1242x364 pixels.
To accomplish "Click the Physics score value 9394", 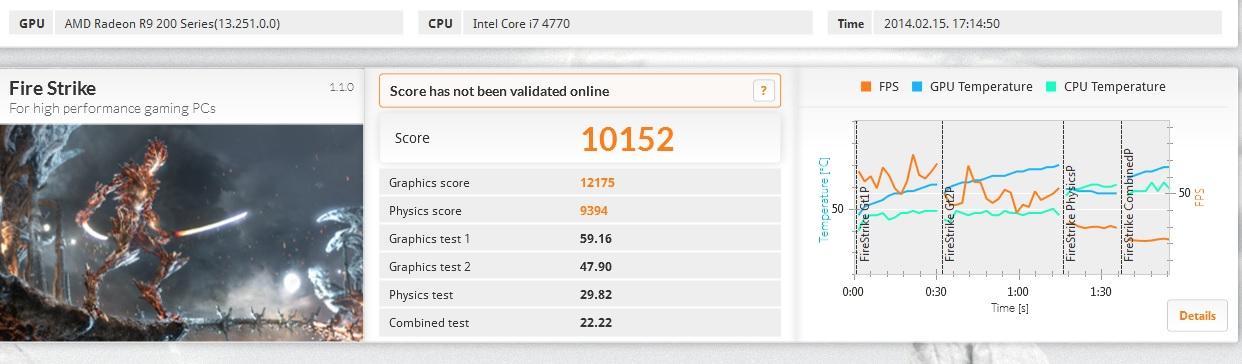I will [594, 211].
